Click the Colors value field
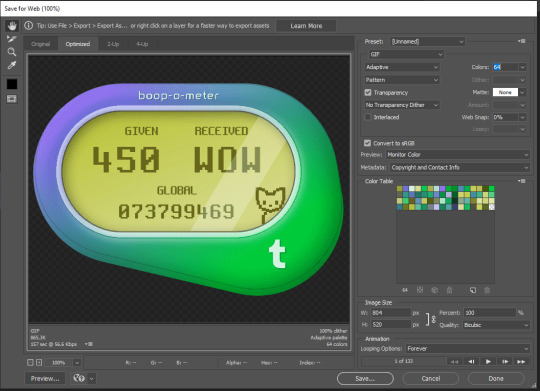 pos(505,67)
